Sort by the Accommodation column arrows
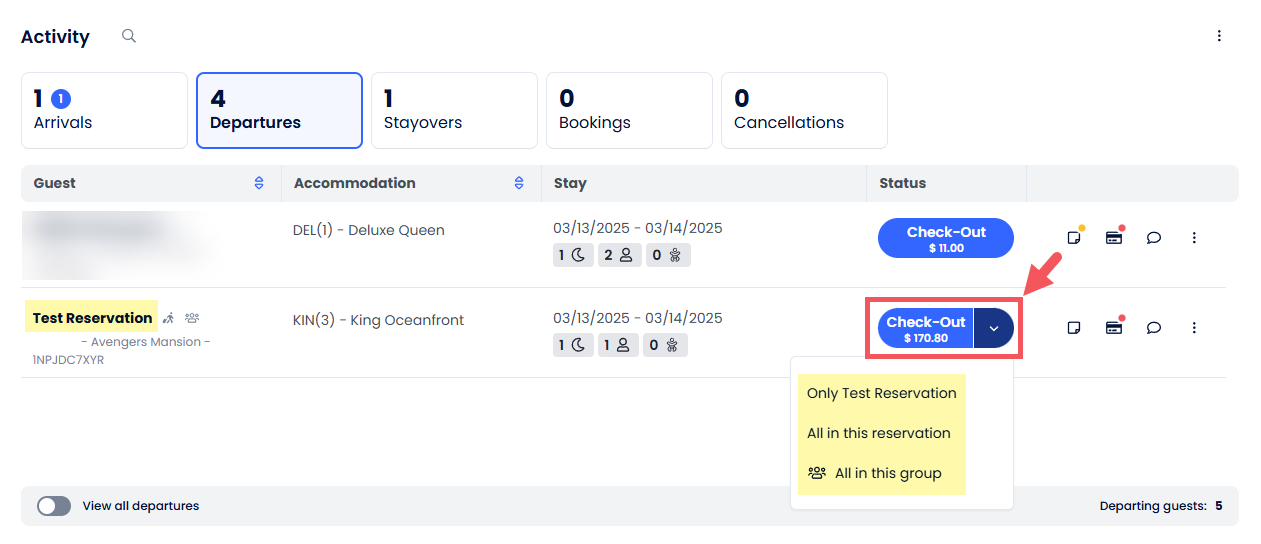Viewport: 1261px width, 544px height. point(519,183)
